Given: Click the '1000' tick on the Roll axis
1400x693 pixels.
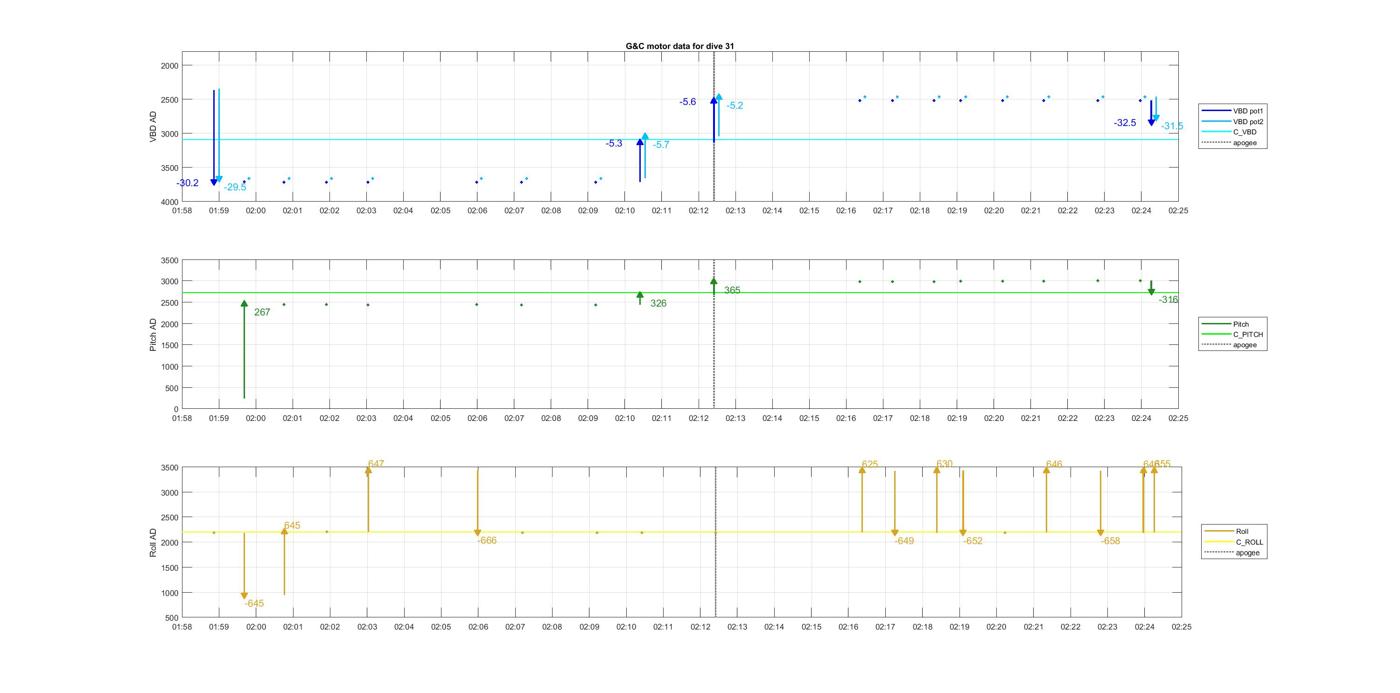Looking at the screenshot, I should pyautogui.click(x=169, y=593).
